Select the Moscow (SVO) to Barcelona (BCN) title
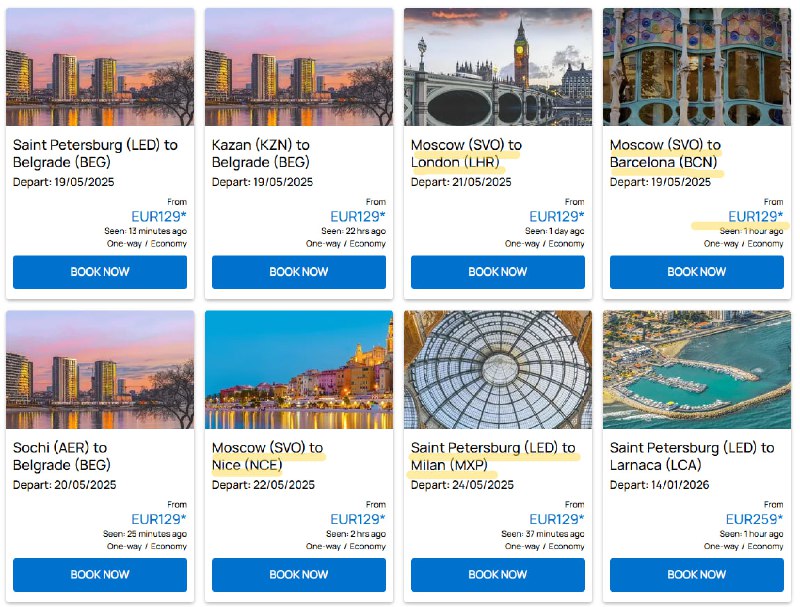This screenshot has height=607, width=800. pos(665,154)
